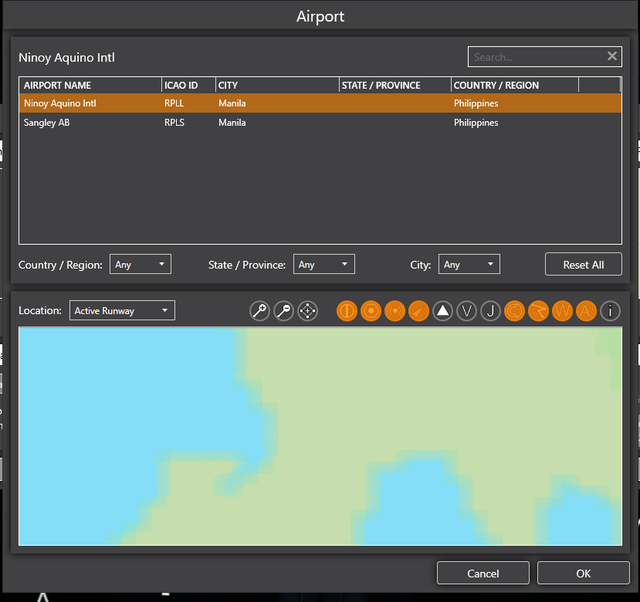Screen dimensions: 640x602
Task: Clear the search box with the X
Action: [x=612, y=56]
